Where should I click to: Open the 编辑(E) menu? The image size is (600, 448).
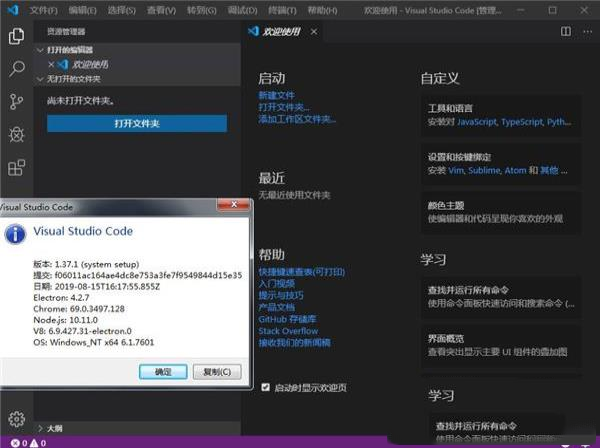point(83,10)
